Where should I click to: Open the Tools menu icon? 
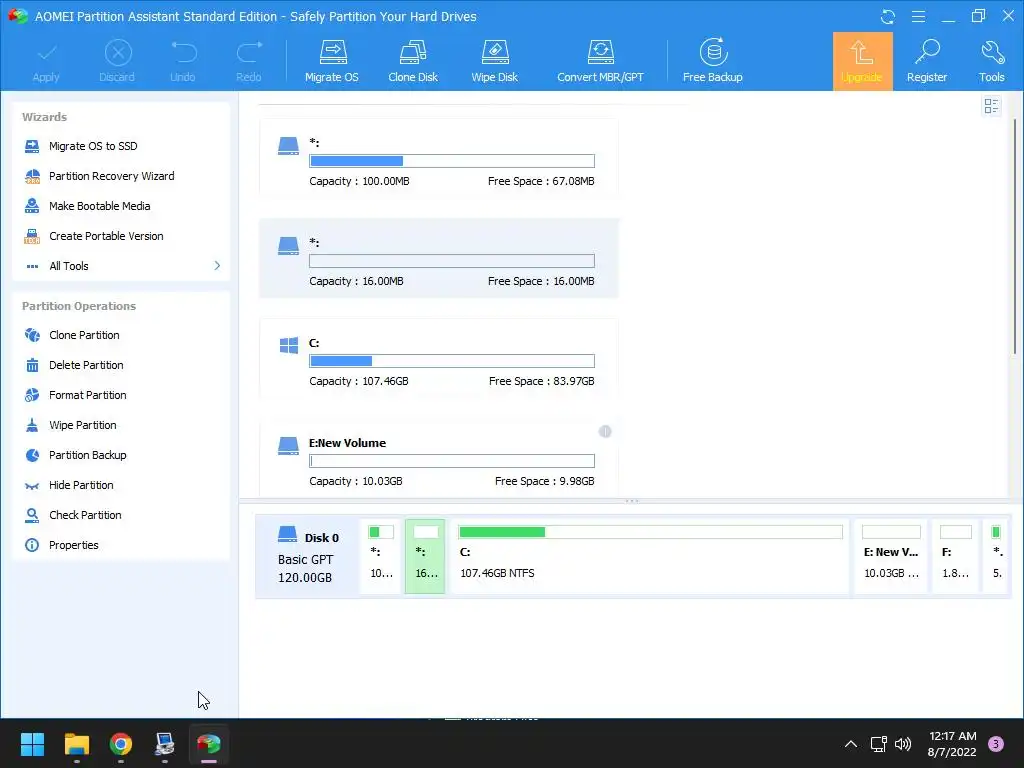click(991, 61)
